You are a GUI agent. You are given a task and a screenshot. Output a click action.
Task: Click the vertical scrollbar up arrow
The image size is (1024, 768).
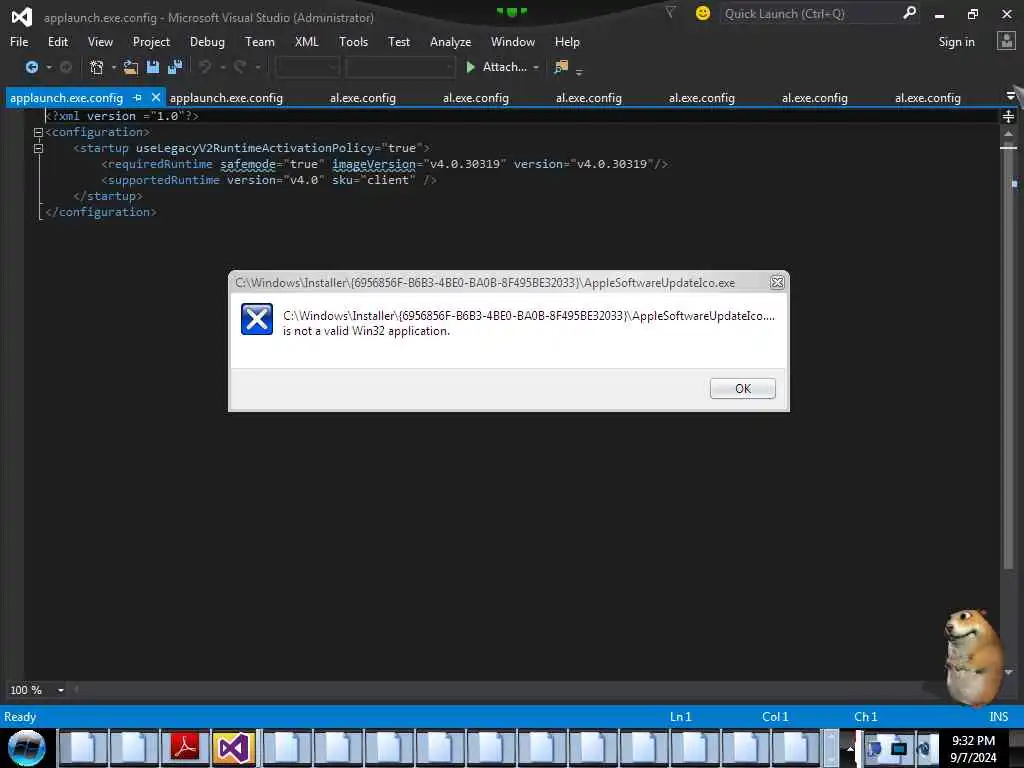(x=1008, y=134)
